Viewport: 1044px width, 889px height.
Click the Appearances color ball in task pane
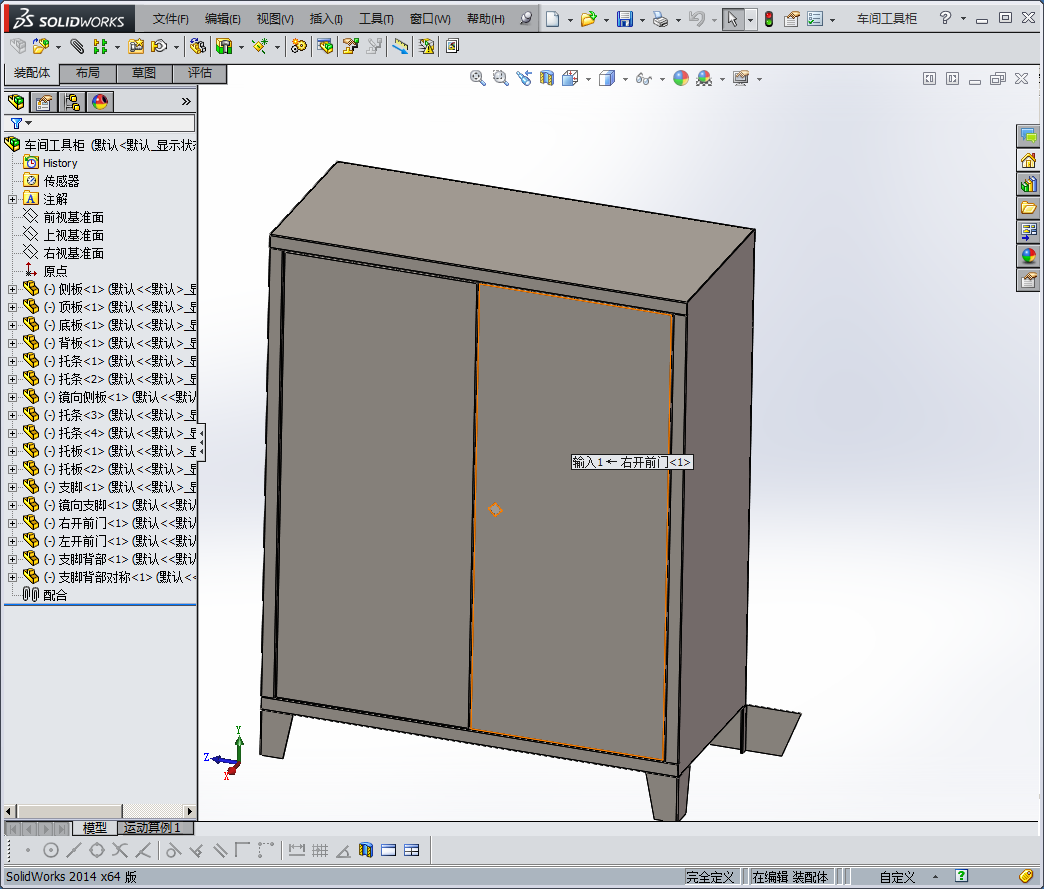[1028, 256]
